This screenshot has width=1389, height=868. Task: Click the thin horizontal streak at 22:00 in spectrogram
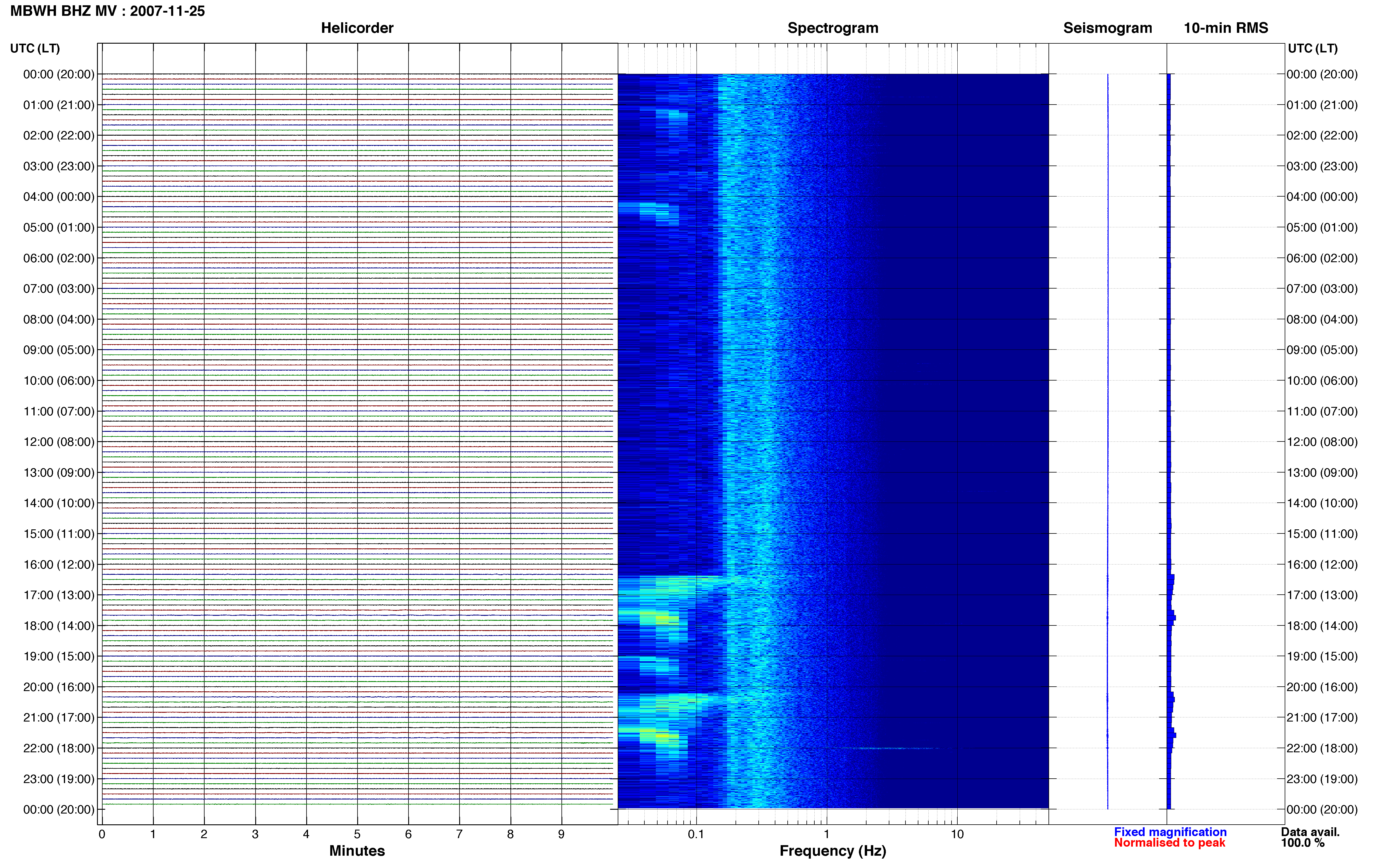(x=887, y=748)
